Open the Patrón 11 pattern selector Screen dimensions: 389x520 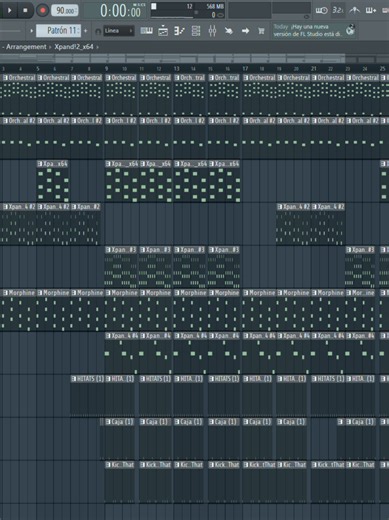pyautogui.click(x=58, y=31)
